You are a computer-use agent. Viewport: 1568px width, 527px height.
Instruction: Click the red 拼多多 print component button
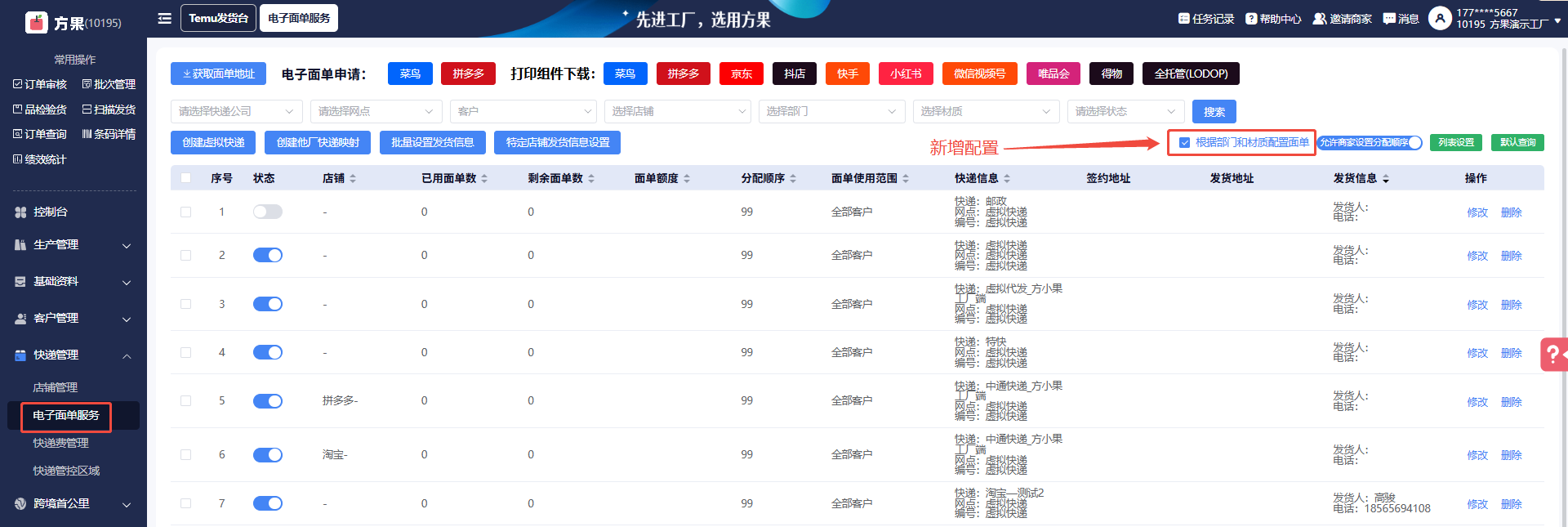(x=683, y=74)
